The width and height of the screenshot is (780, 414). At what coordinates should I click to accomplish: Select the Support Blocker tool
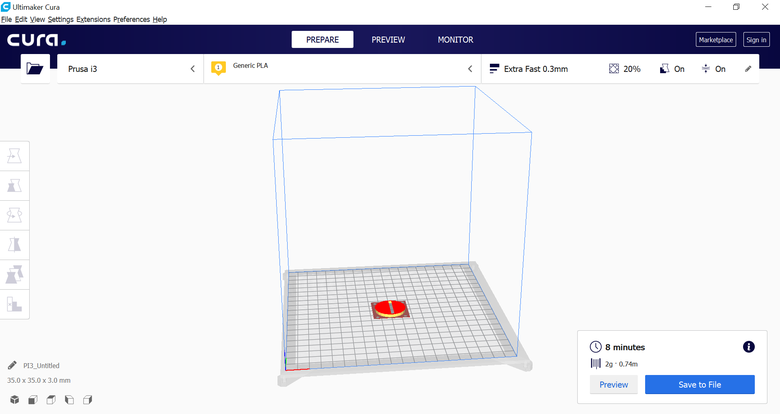[x=14, y=304]
